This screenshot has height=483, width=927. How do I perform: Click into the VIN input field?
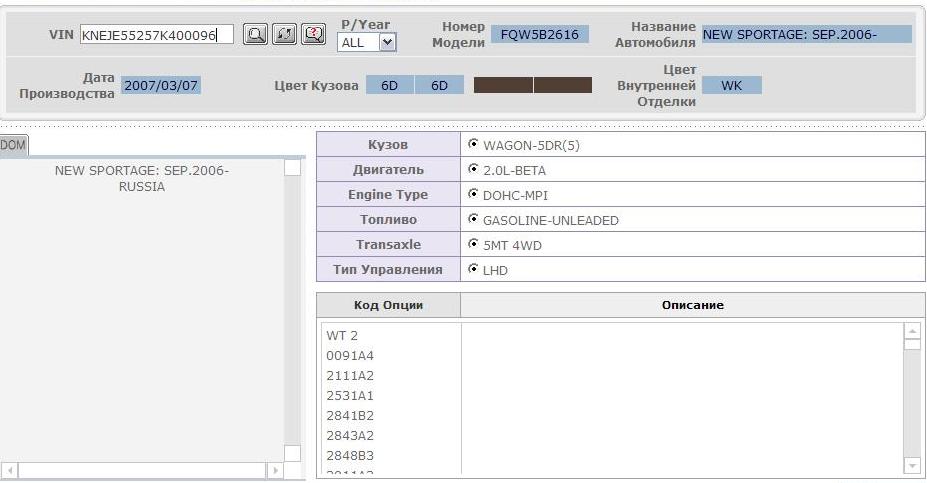click(155, 35)
